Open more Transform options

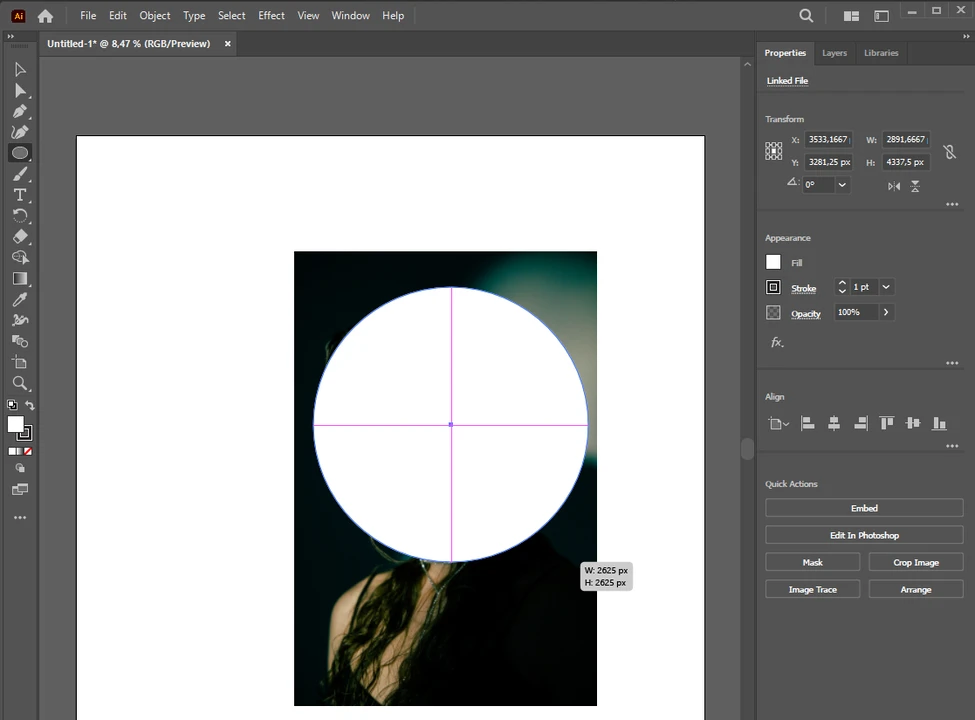tap(952, 204)
